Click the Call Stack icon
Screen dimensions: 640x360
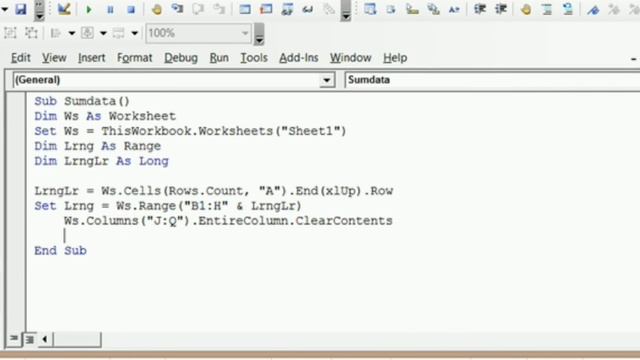click(x=329, y=9)
